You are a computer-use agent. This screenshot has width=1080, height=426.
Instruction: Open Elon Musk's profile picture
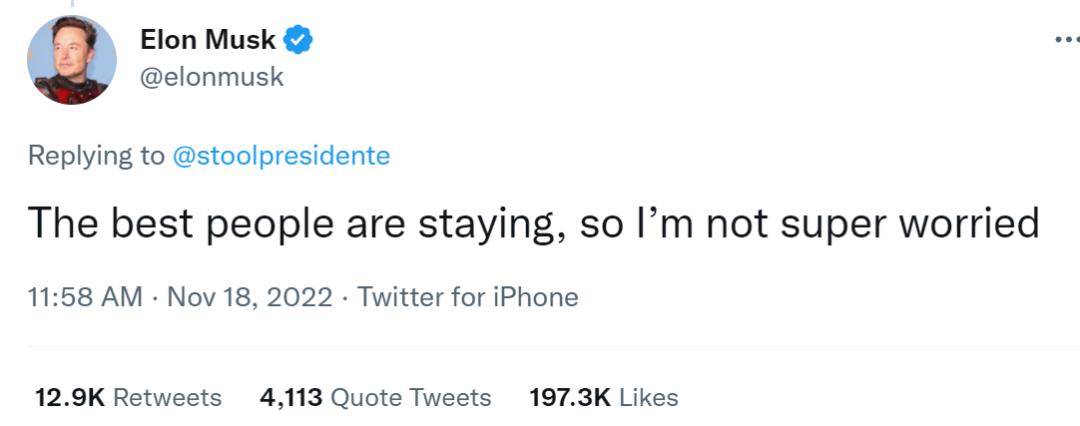tap(71, 61)
